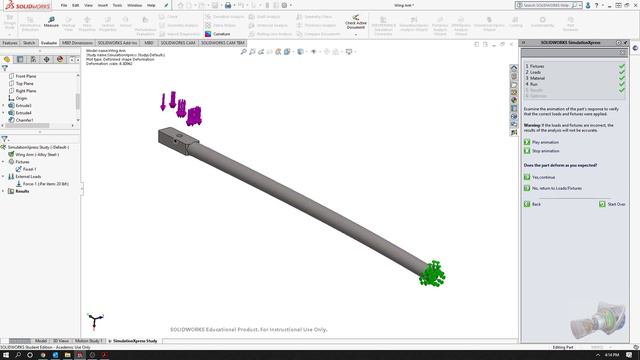Open the File menu

[x=64, y=5]
